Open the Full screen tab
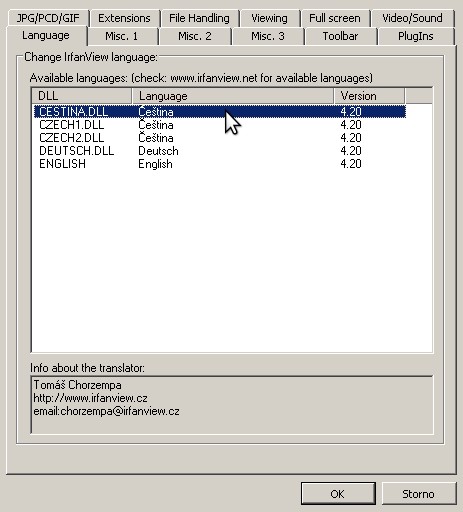Screen dimensions: 463x512 (x=335, y=18)
